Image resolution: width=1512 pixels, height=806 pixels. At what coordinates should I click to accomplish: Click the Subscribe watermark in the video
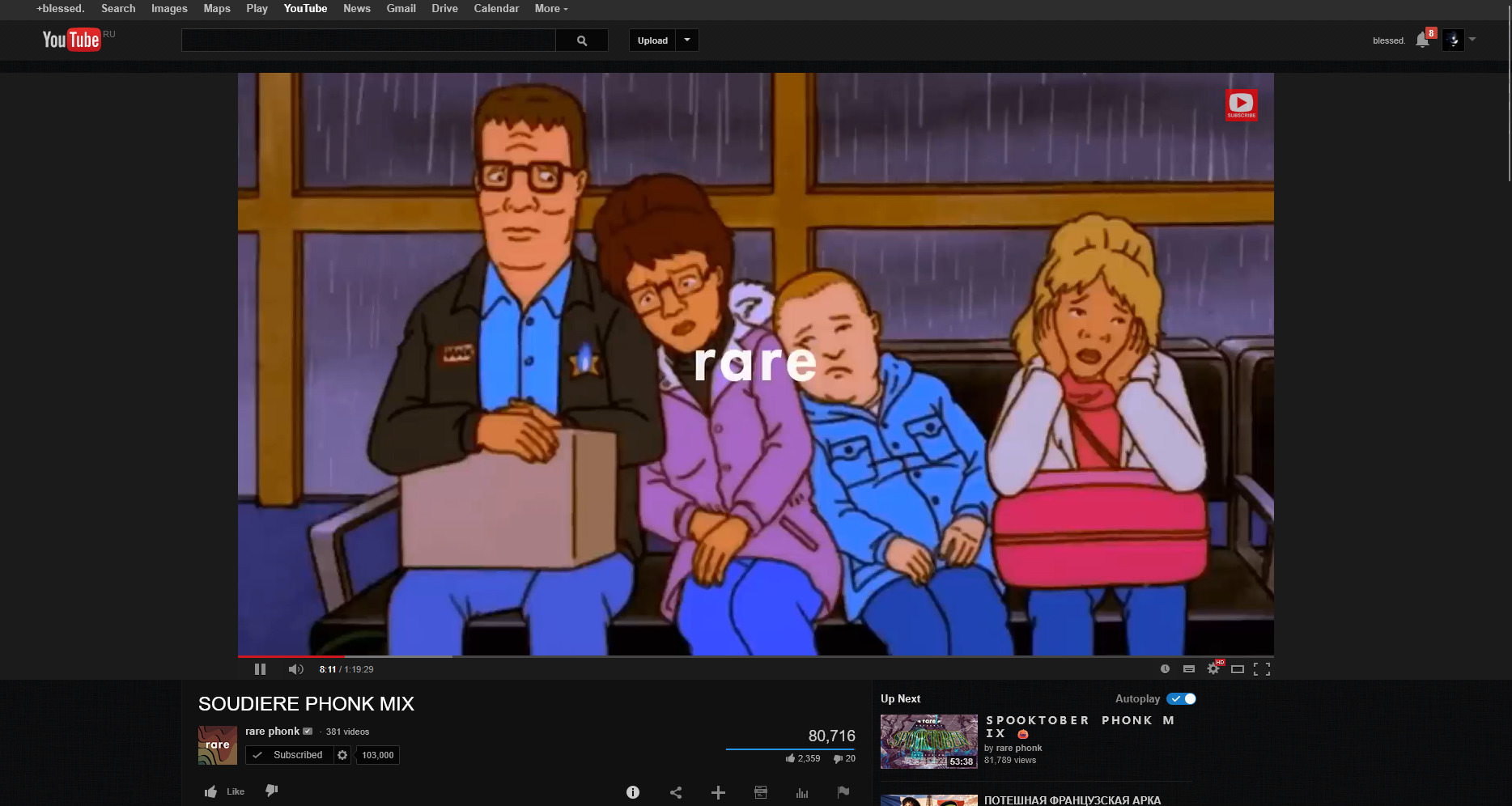[x=1241, y=104]
